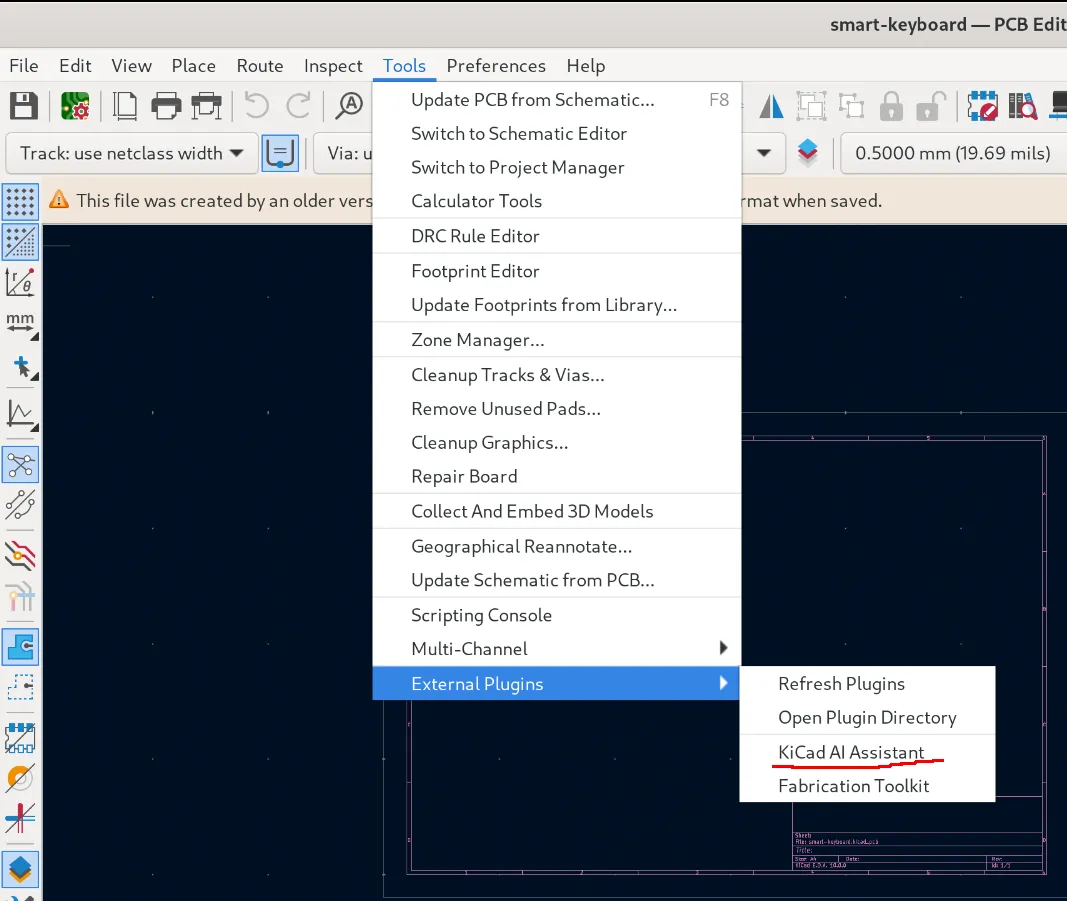Screen dimensions: 1067x901
Task: Click the Undo arrow icon
Action: (x=257, y=106)
